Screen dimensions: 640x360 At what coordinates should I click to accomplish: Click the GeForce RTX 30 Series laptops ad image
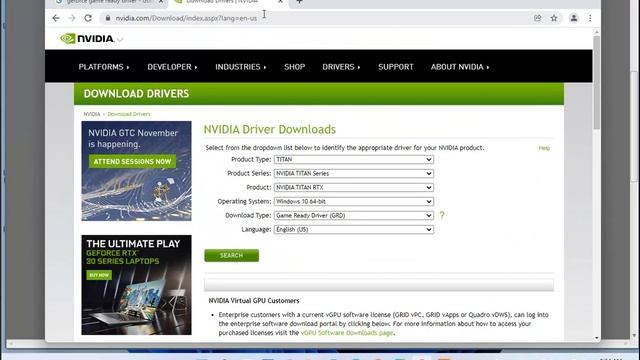click(136, 285)
